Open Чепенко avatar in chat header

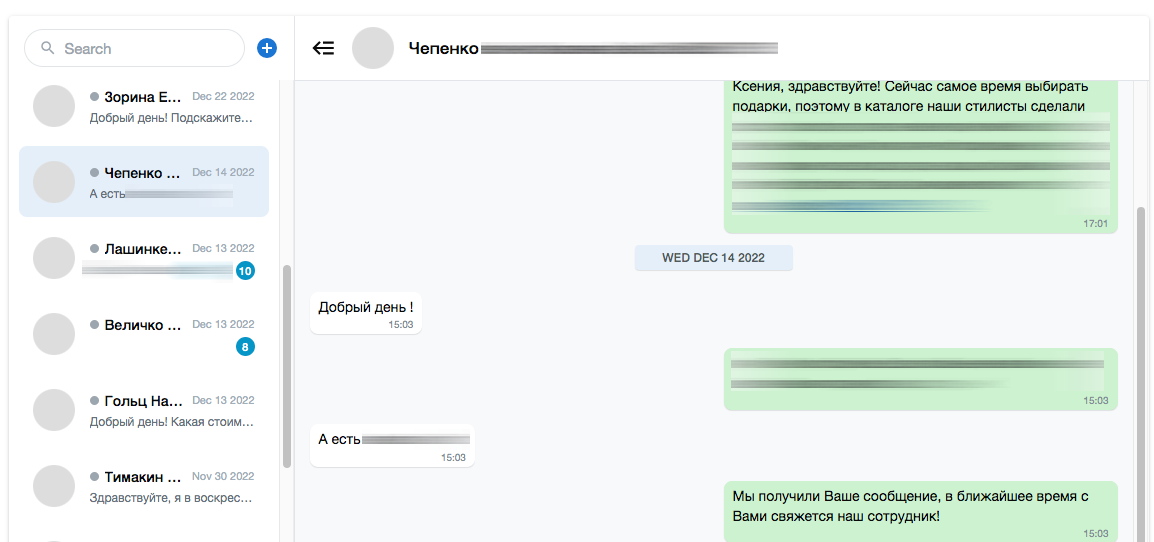pyautogui.click(x=373, y=48)
